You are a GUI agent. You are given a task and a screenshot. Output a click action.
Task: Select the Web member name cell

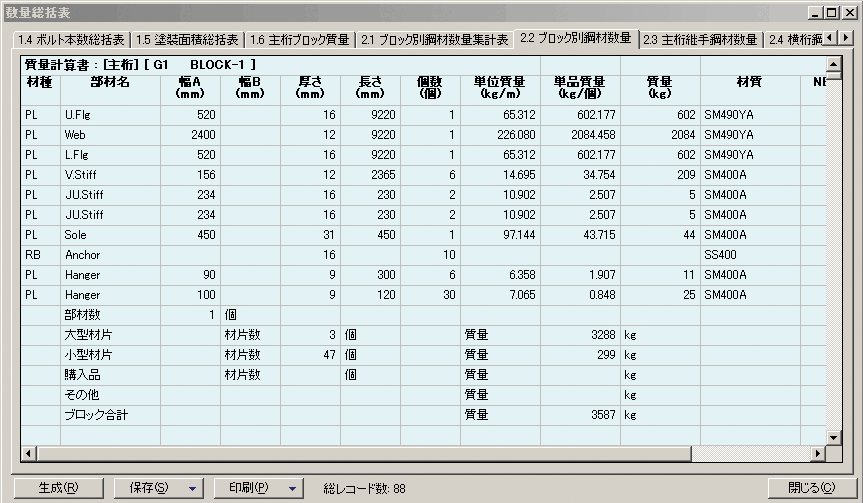click(x=110, y=135)
